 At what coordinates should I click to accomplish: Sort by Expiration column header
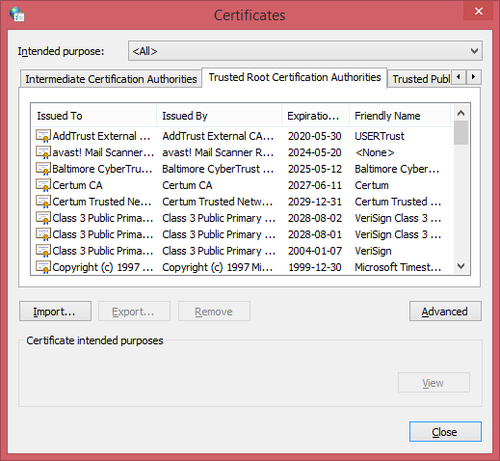(x=315, y=116)
